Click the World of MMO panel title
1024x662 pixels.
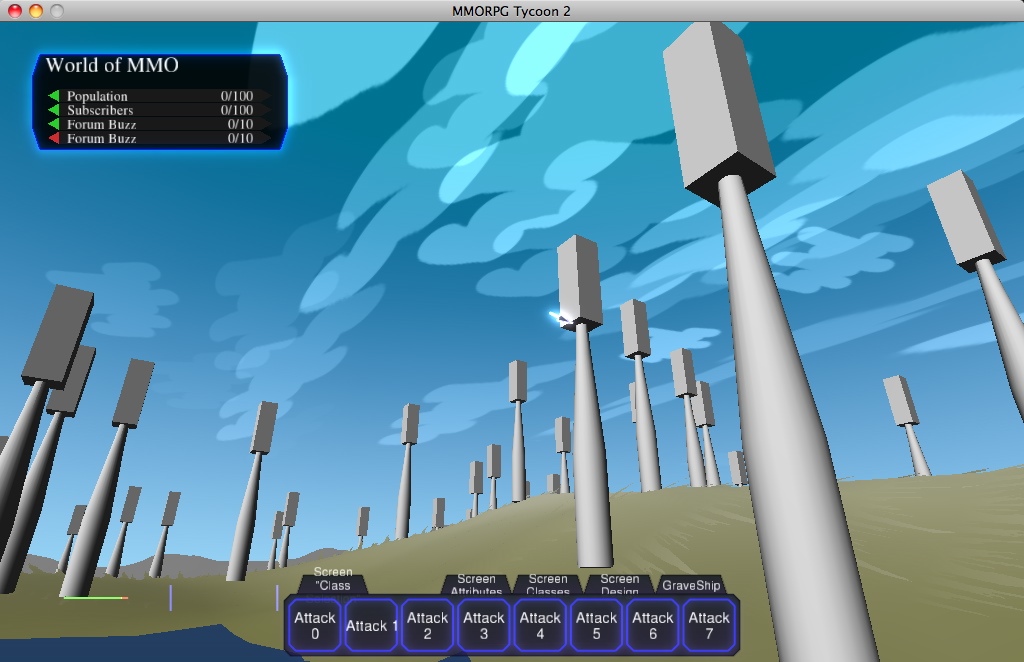(x=112, y=65)
